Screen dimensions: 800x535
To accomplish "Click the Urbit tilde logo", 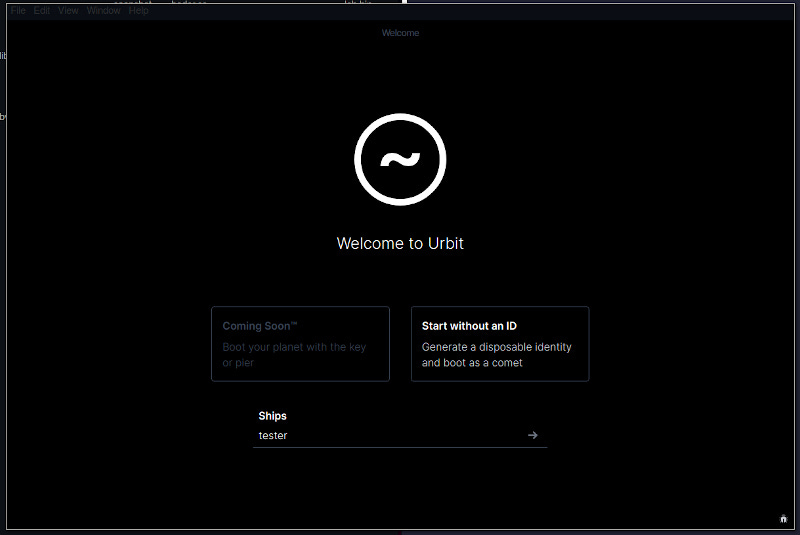I will (400, 160).
